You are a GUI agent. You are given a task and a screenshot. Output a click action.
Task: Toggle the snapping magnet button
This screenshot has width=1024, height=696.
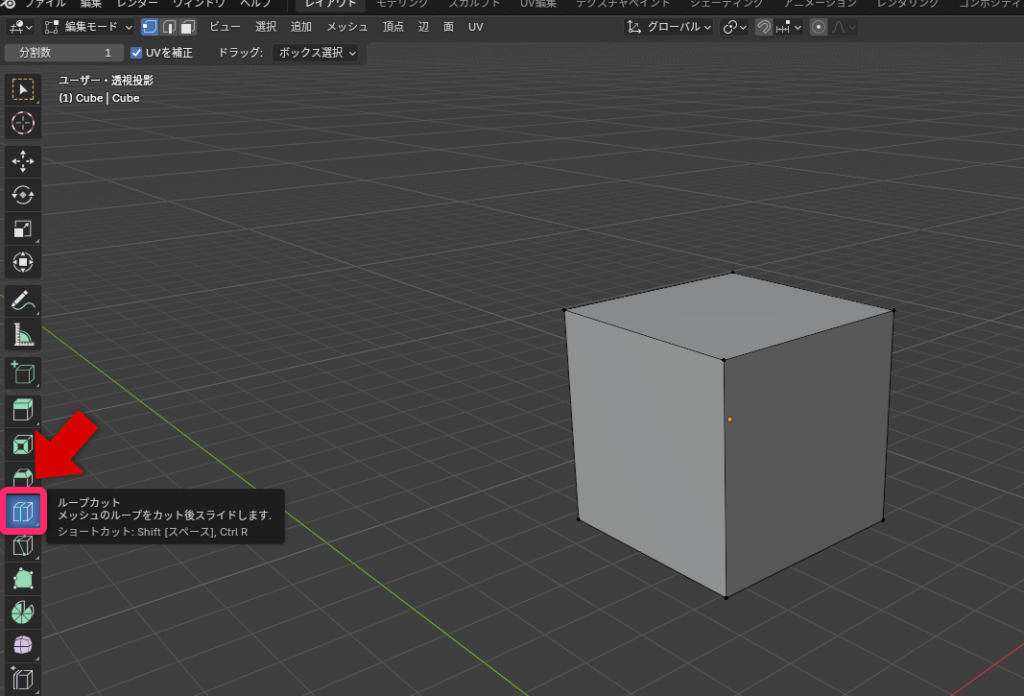tap(764, 27)
